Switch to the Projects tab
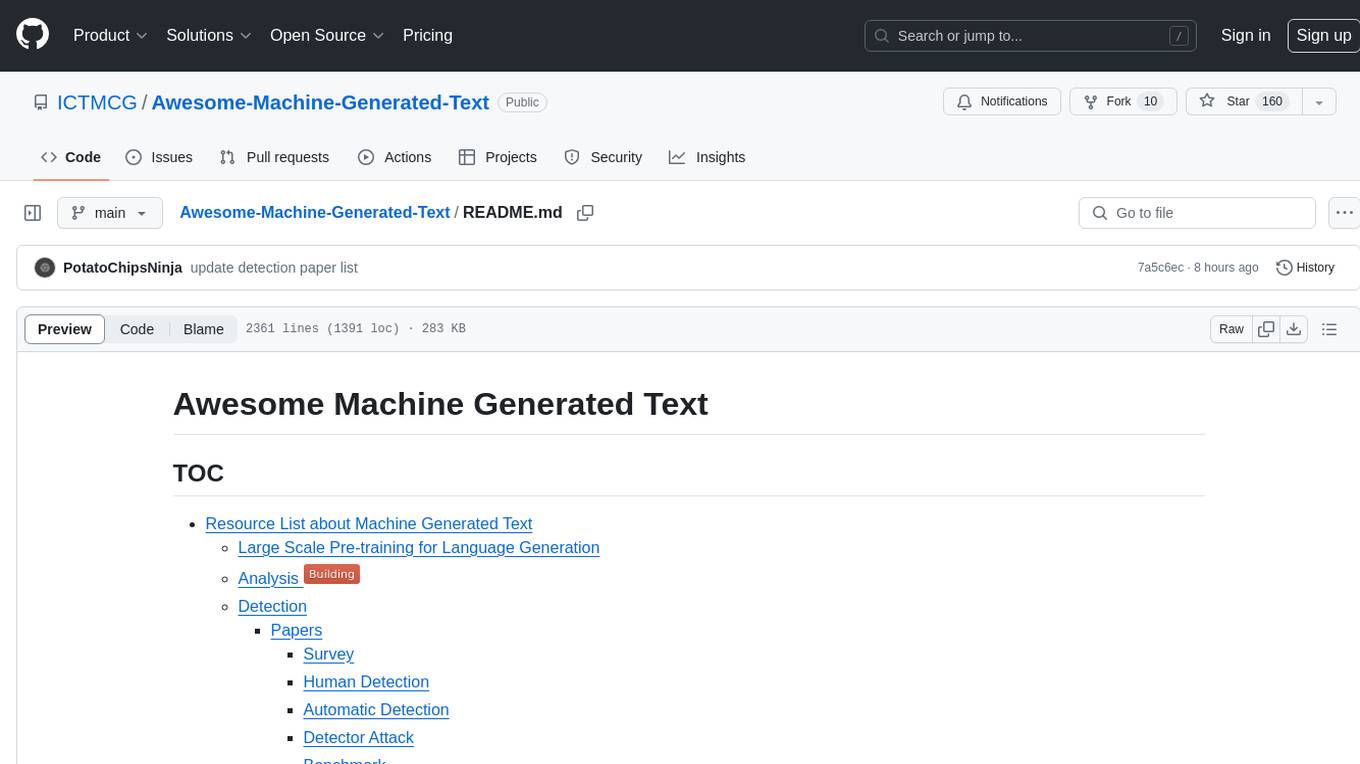This screenshot has height=764, width=1360. [498, 157]
